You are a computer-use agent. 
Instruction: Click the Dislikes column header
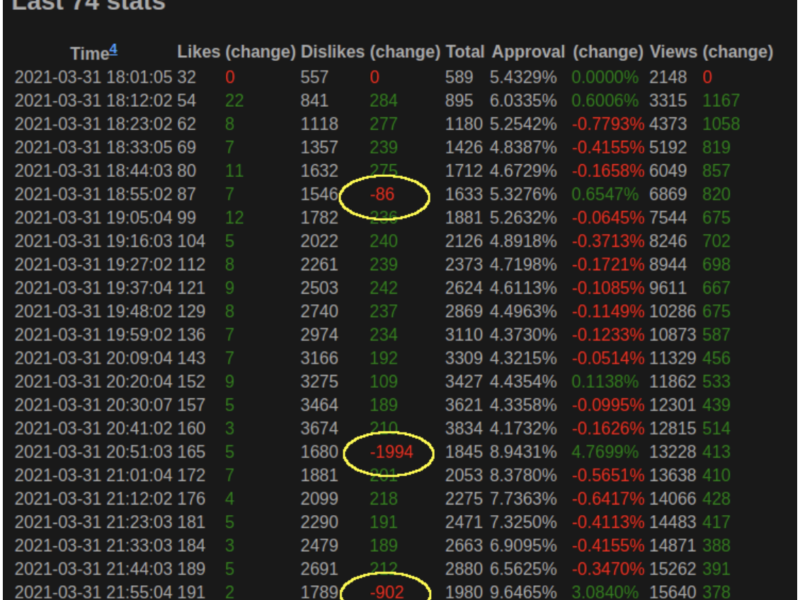[332, 51]
